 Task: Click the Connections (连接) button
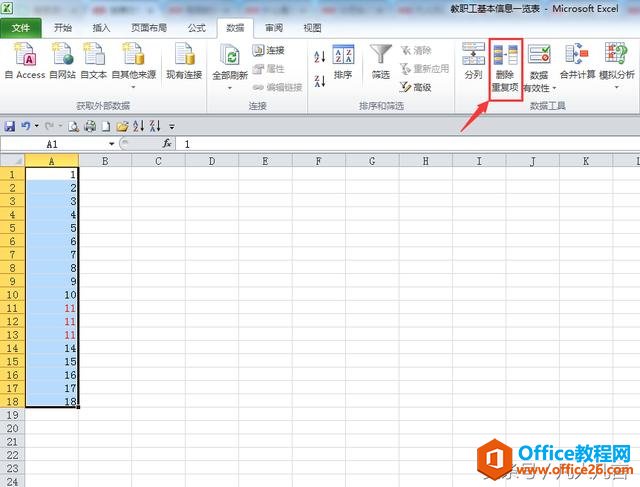(x=268, y=50)
